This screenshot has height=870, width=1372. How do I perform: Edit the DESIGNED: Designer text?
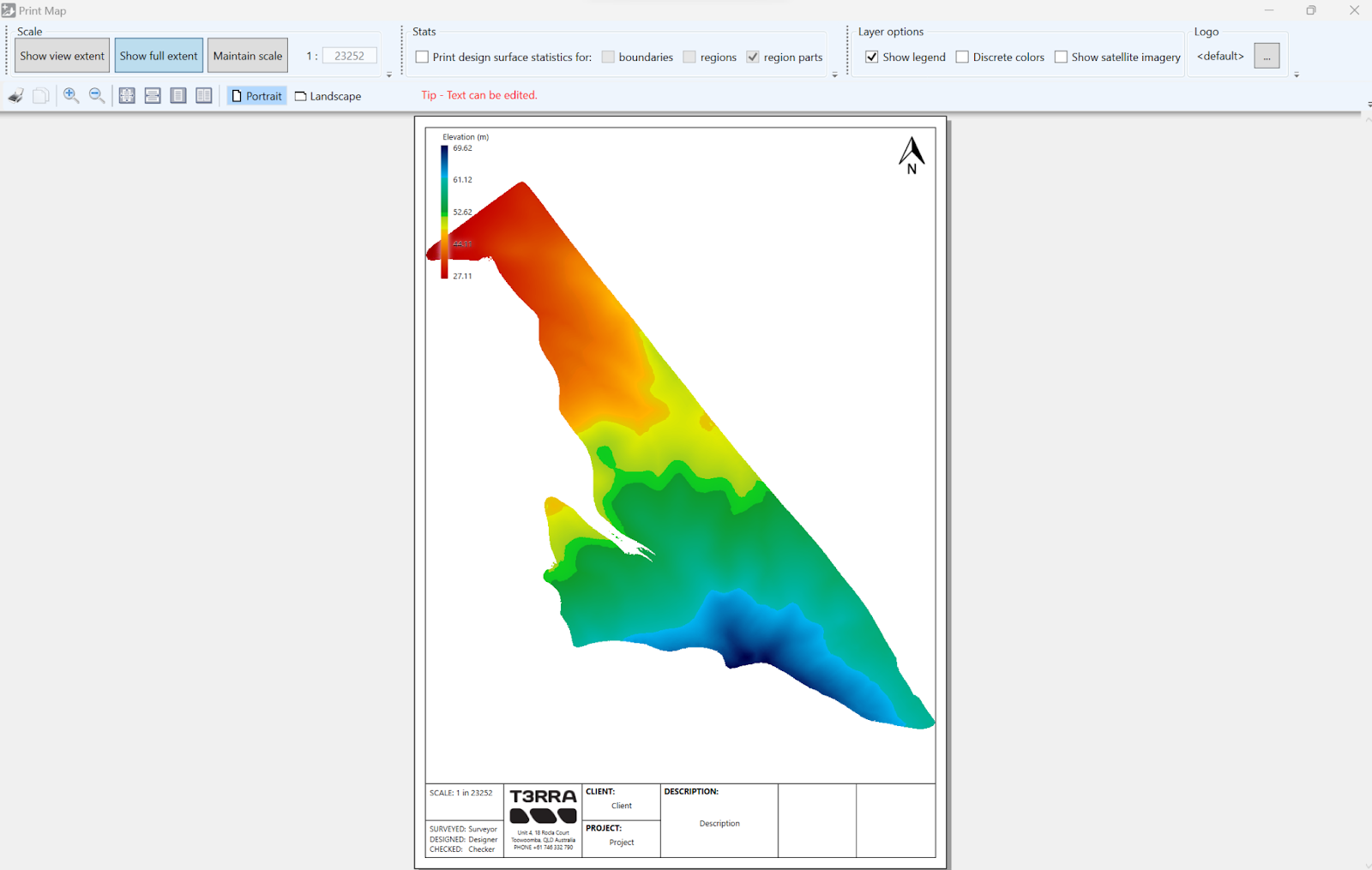tap(463, 839)
